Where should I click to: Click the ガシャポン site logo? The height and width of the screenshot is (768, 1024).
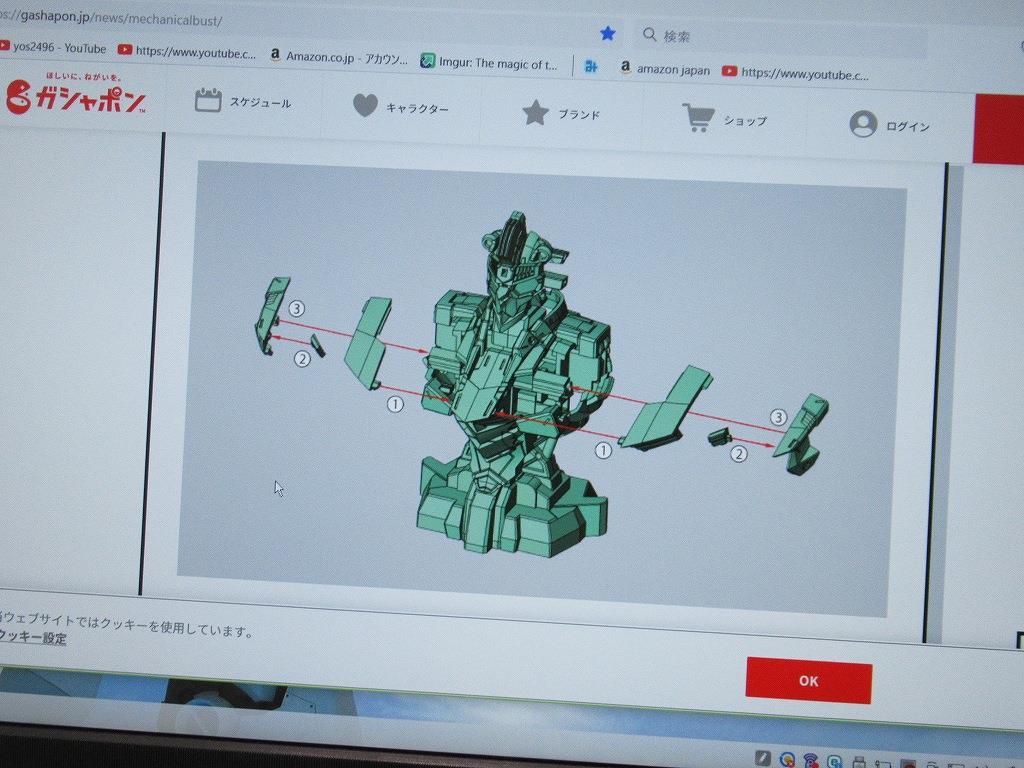[x=75, y=95]
